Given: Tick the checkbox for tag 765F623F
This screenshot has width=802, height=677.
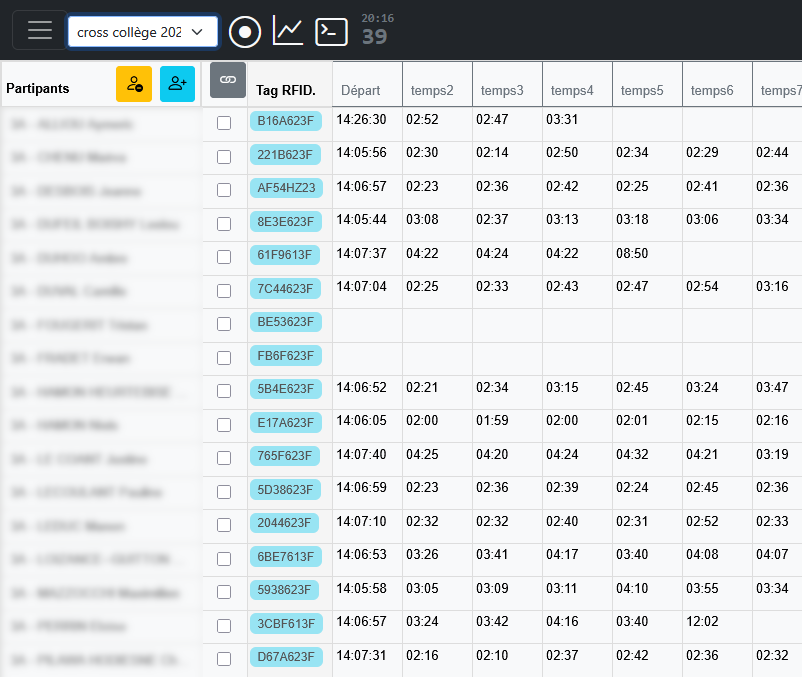Looking at the screenshot, I should (224, 458).
